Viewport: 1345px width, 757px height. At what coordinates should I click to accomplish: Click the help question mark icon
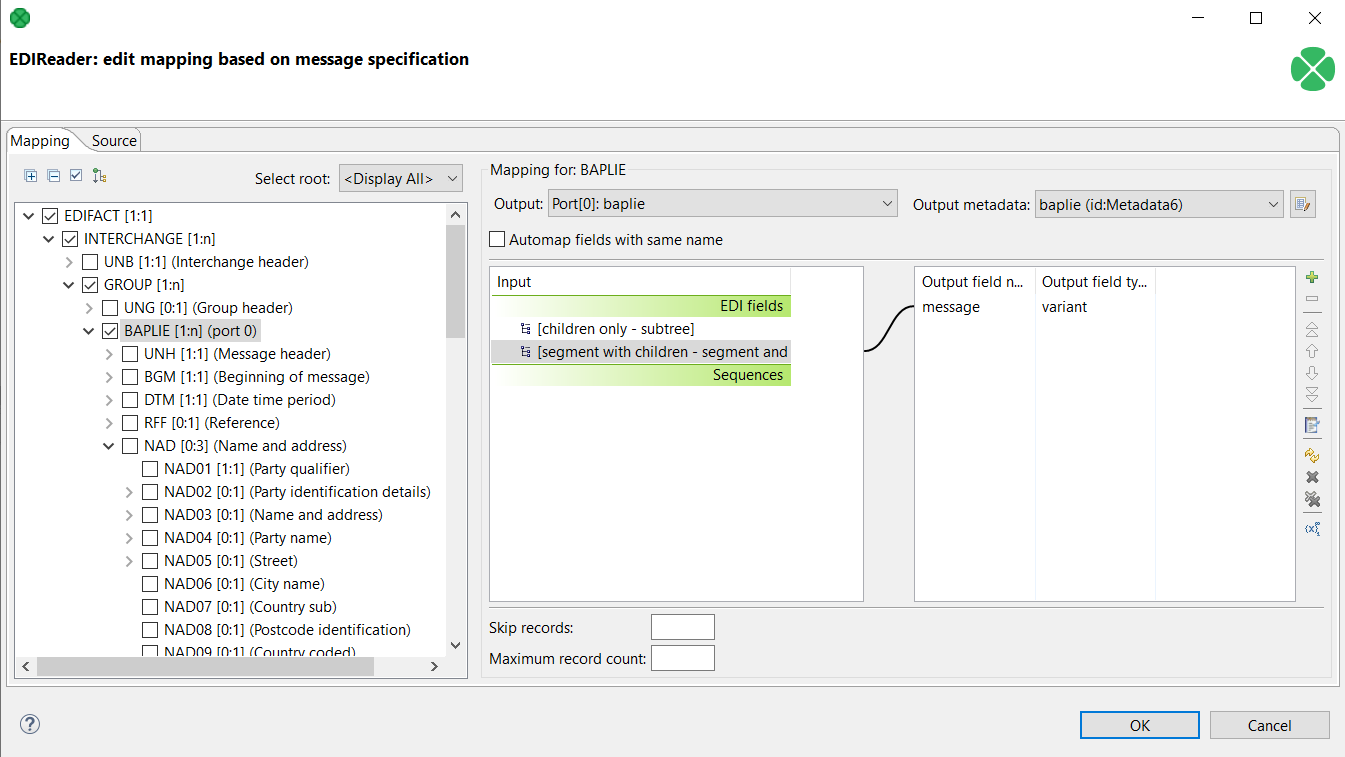[x=30, y=724]
